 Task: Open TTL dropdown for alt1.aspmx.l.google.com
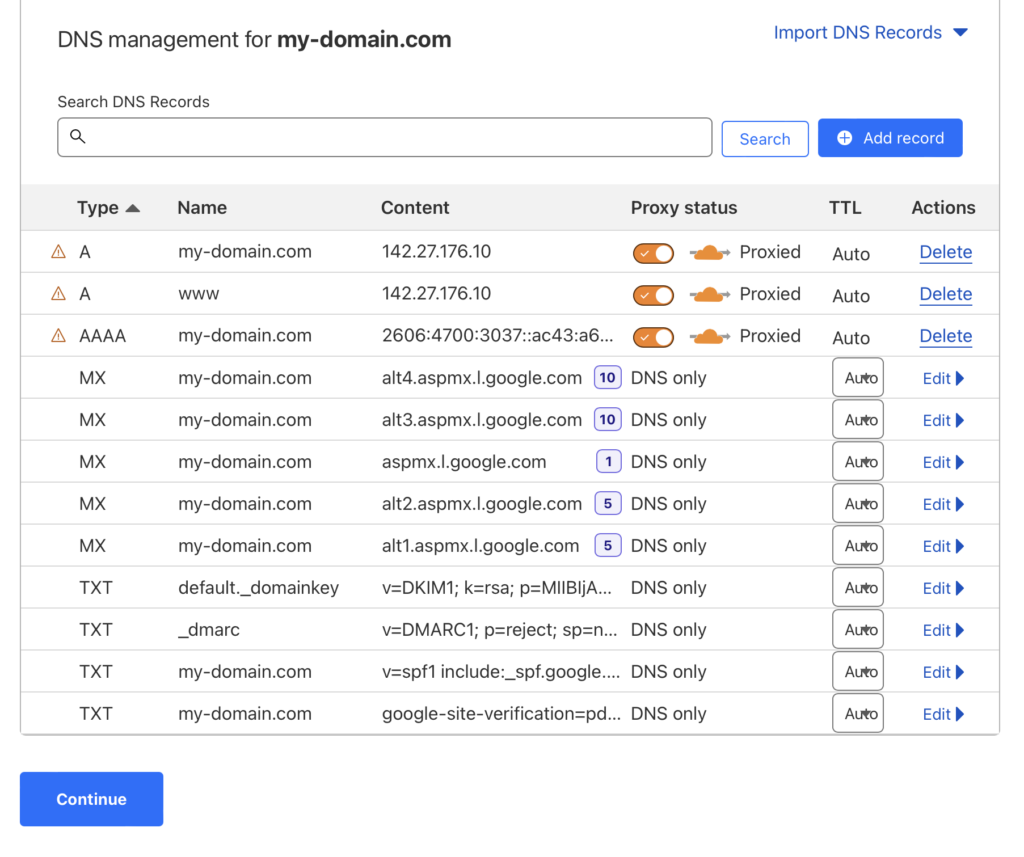pos(858,545)
